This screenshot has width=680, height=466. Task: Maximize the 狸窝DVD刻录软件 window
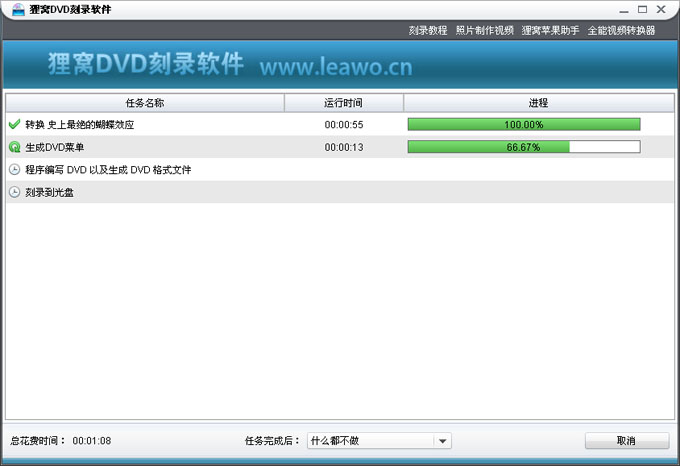tap(643, 9)
